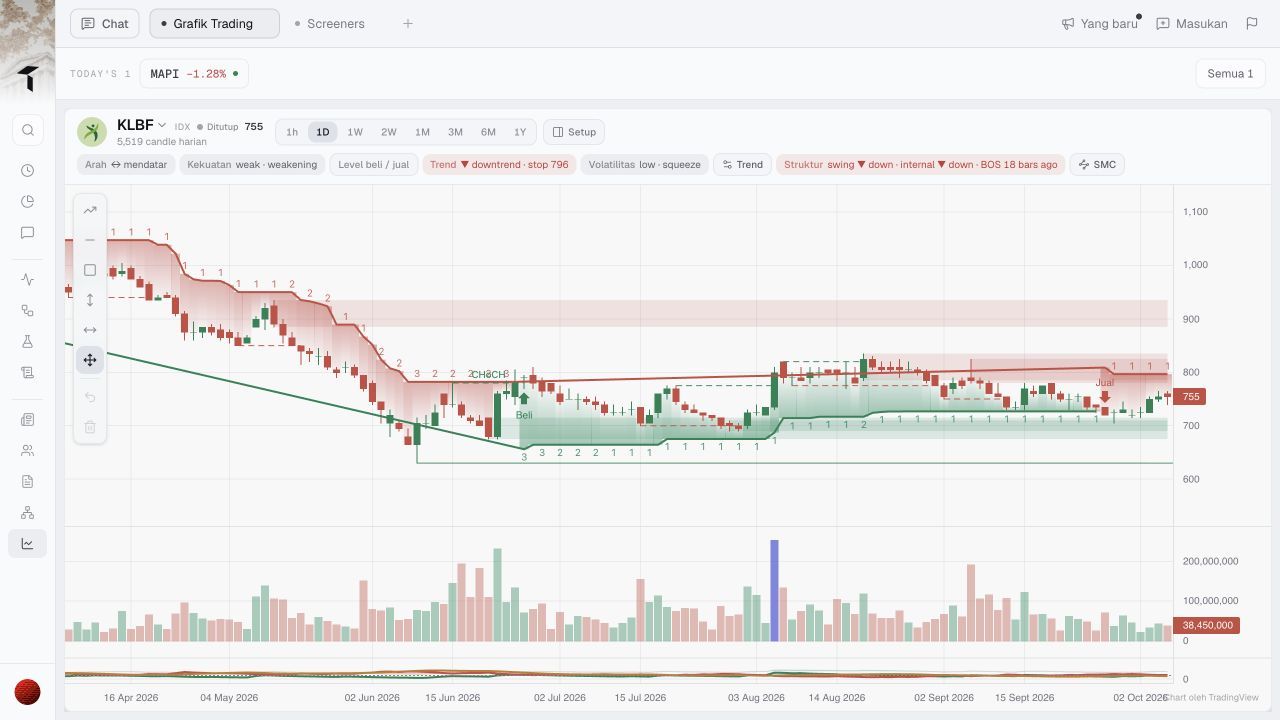Select the 3M timeframe
1280x720 pixels.
point(455,132)
